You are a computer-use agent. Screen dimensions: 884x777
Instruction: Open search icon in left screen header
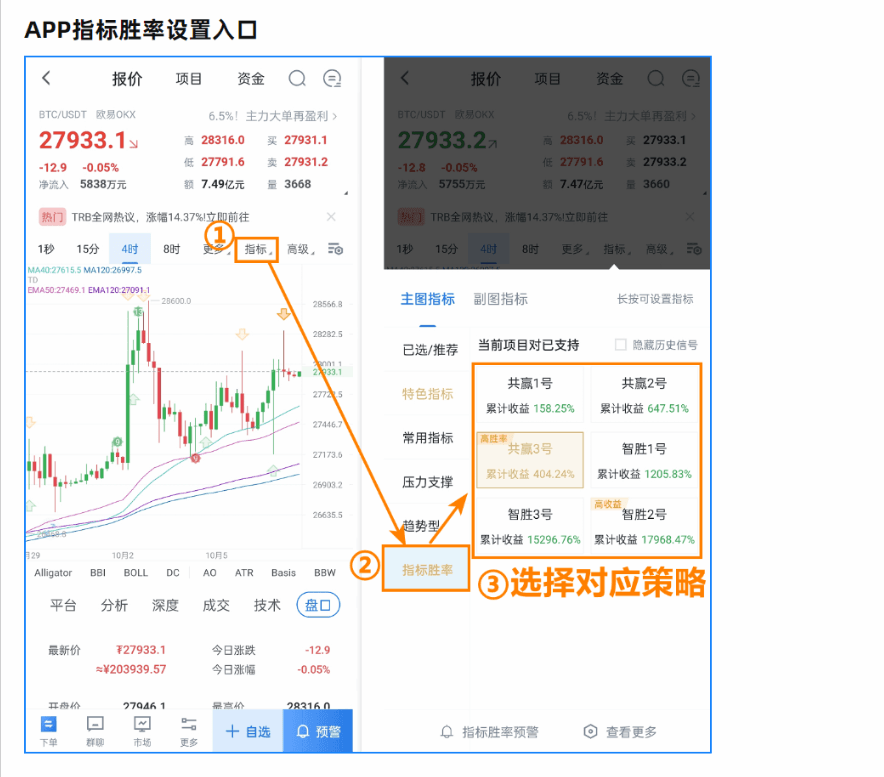(297, 78)
